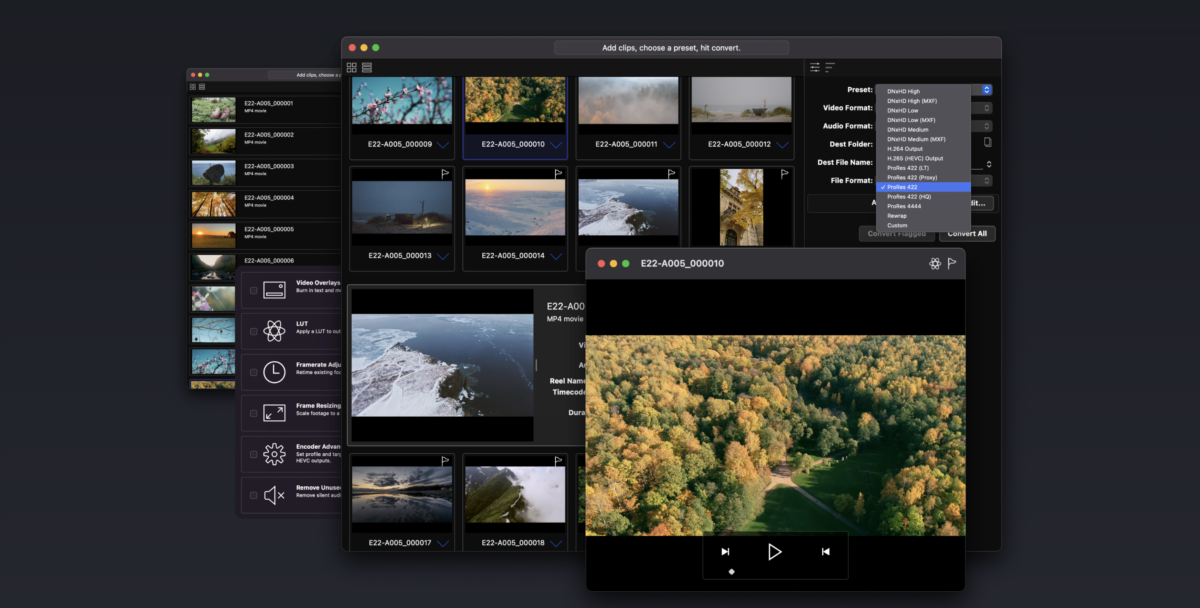
Task: Expand details for clip E22-A005_000012
Action: tap(782, 145)
